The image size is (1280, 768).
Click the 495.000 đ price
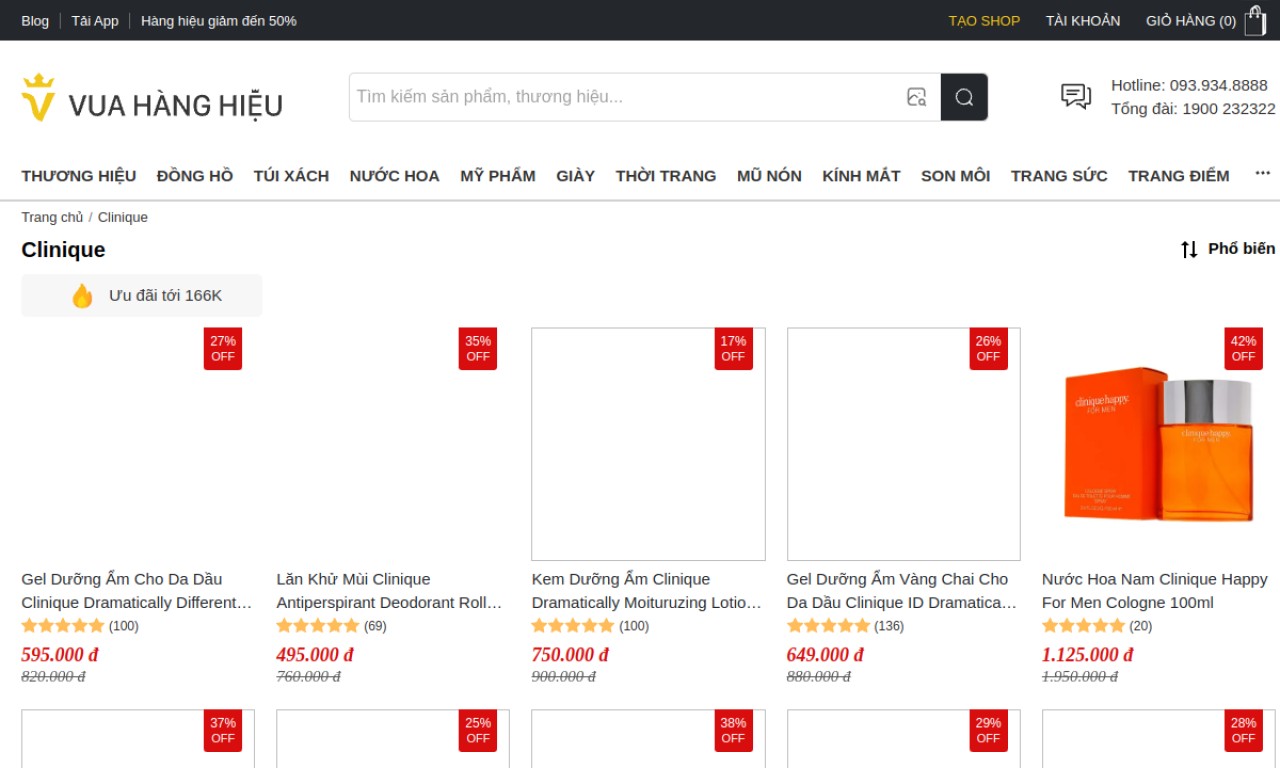[315, 655]
